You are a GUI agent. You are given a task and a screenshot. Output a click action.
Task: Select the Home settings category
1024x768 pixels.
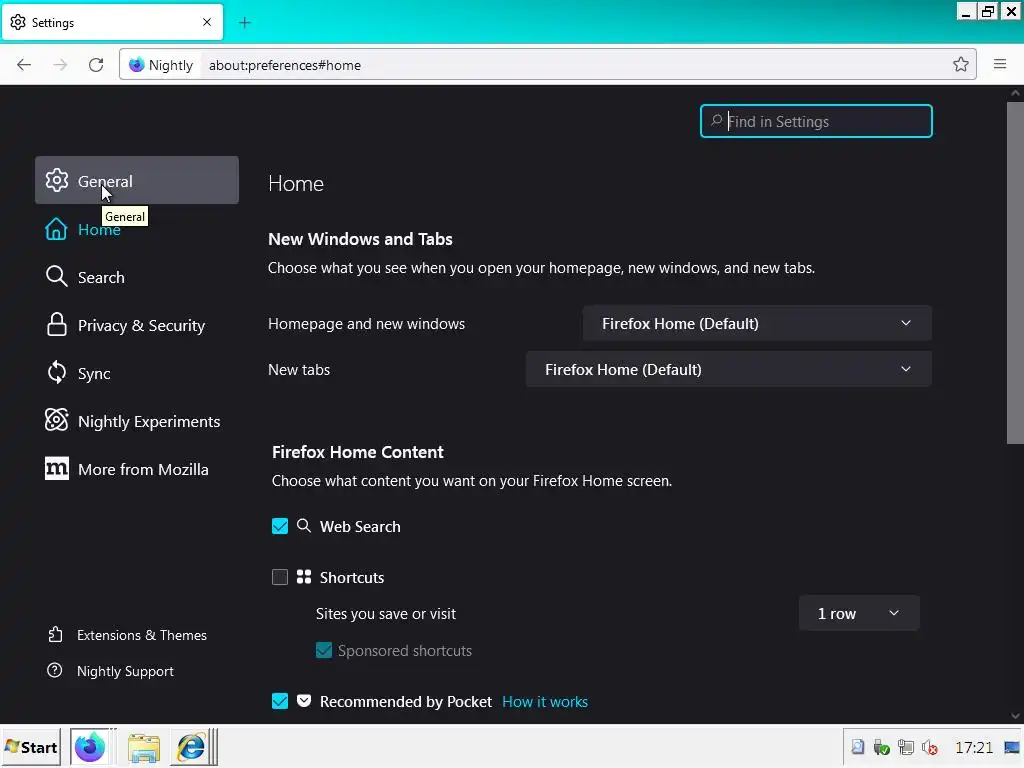[x=136, y=229]
